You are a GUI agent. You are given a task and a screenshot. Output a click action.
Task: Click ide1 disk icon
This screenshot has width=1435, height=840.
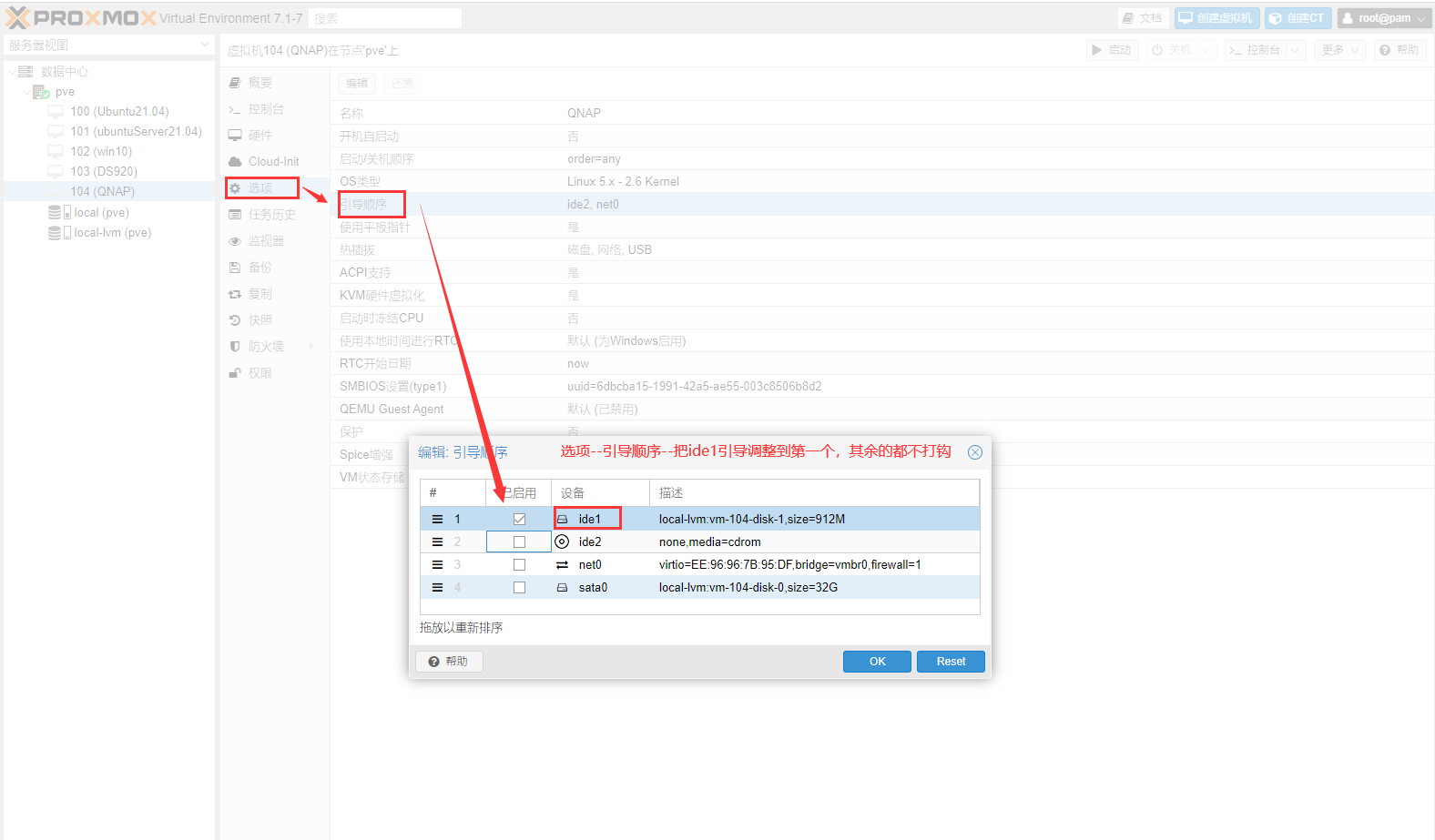click(562, 519)
